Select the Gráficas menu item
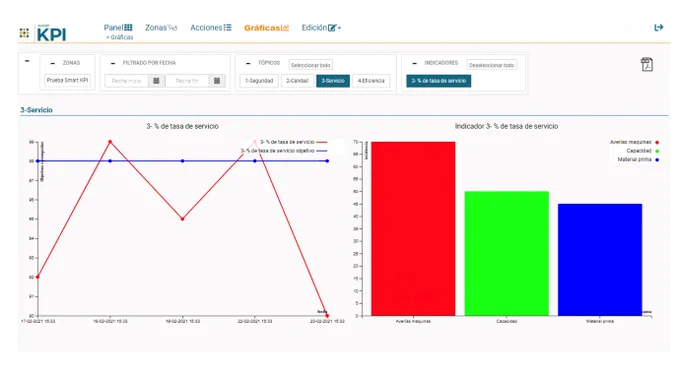 [x=266, y=28]
